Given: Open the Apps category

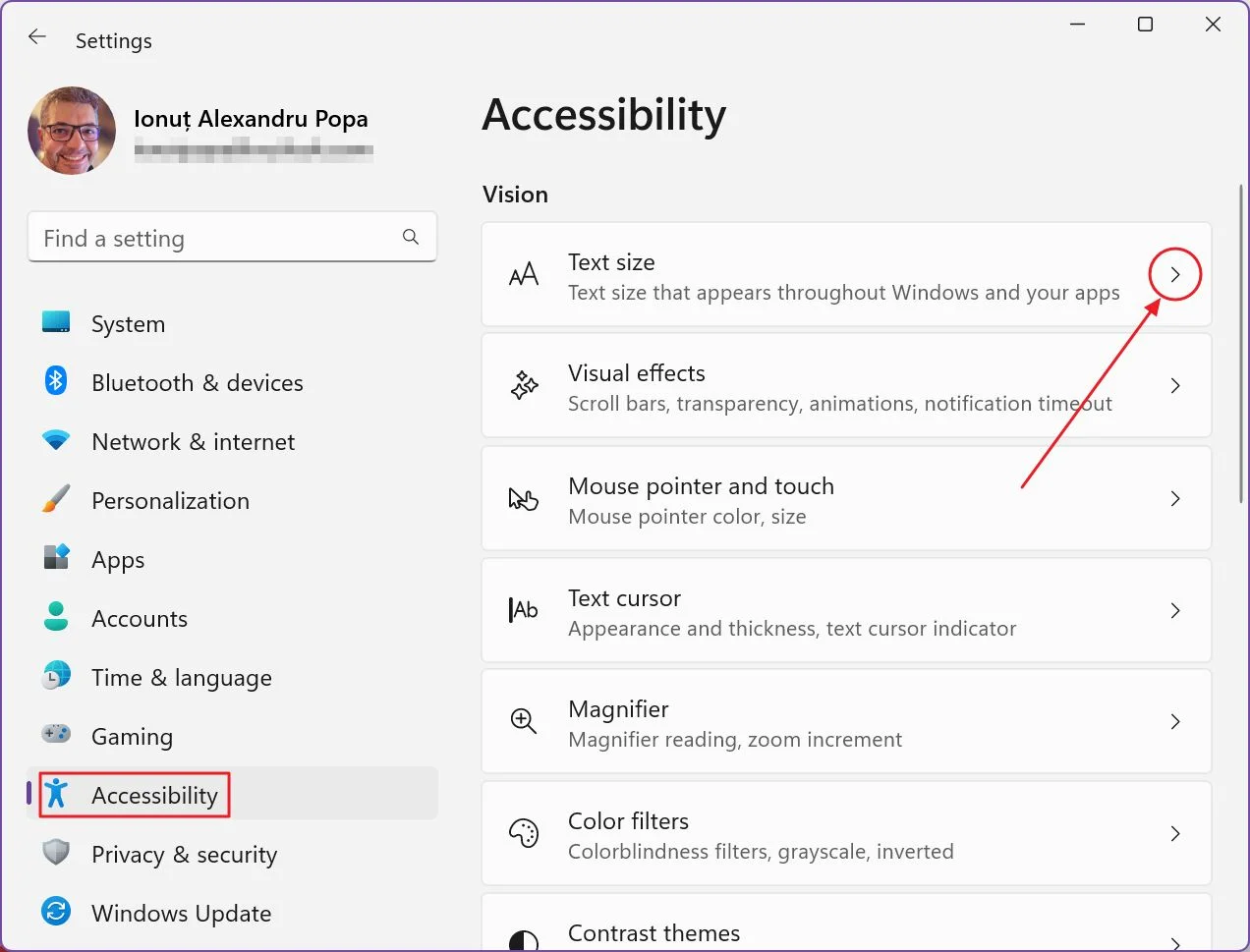Looking at the screenshot, I should [x=232, y=559].
